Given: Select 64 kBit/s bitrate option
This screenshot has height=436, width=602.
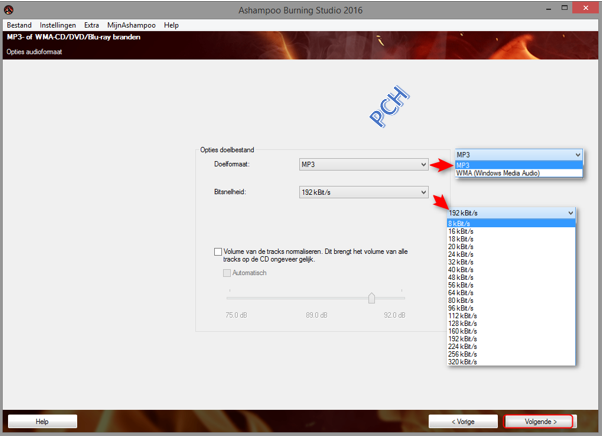Looking at the screenshot, I should point(511,293).
